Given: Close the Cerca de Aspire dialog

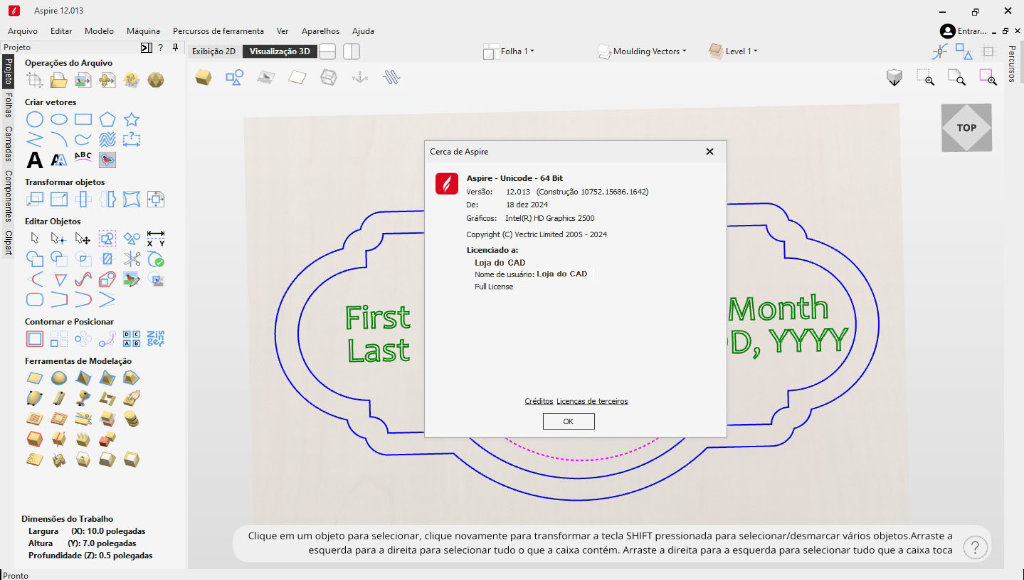Looking at the screenshot, I should point(709,152).
